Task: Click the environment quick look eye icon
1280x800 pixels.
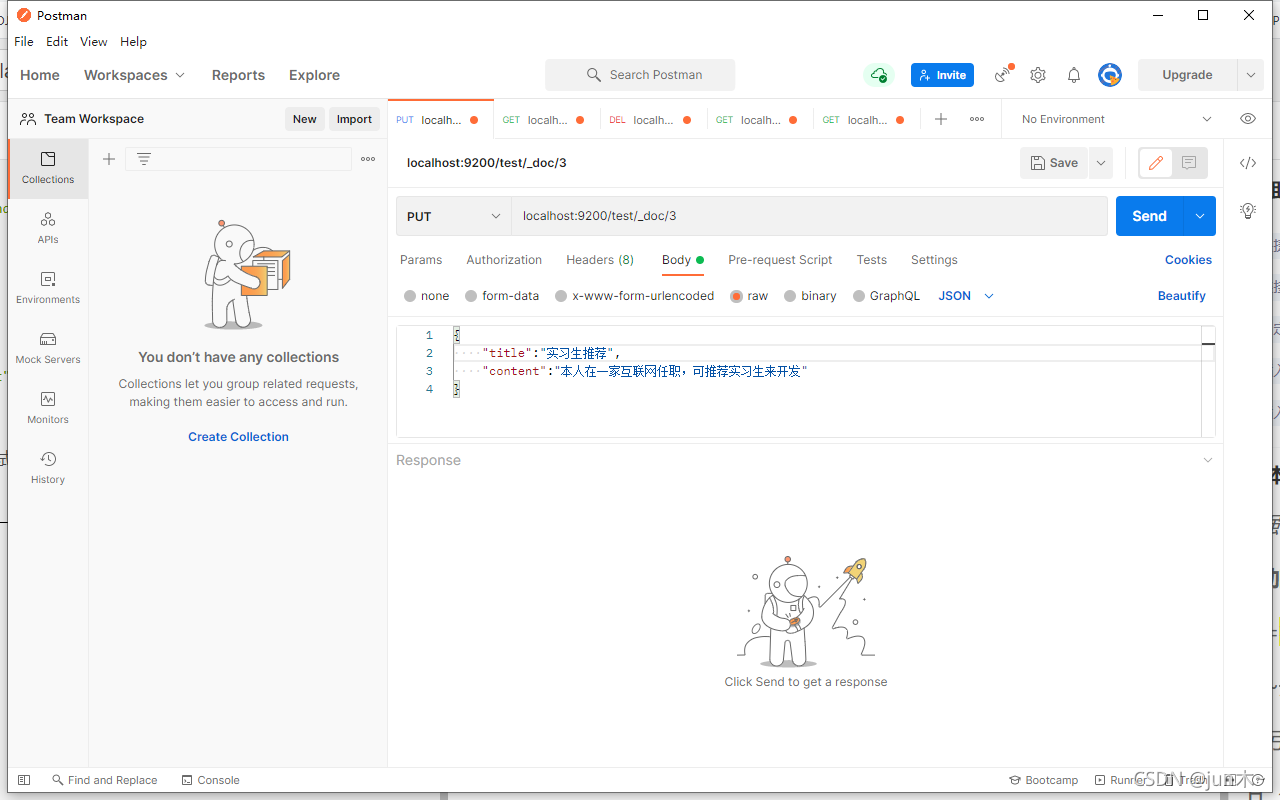Action: click(x=1248, y=119)
